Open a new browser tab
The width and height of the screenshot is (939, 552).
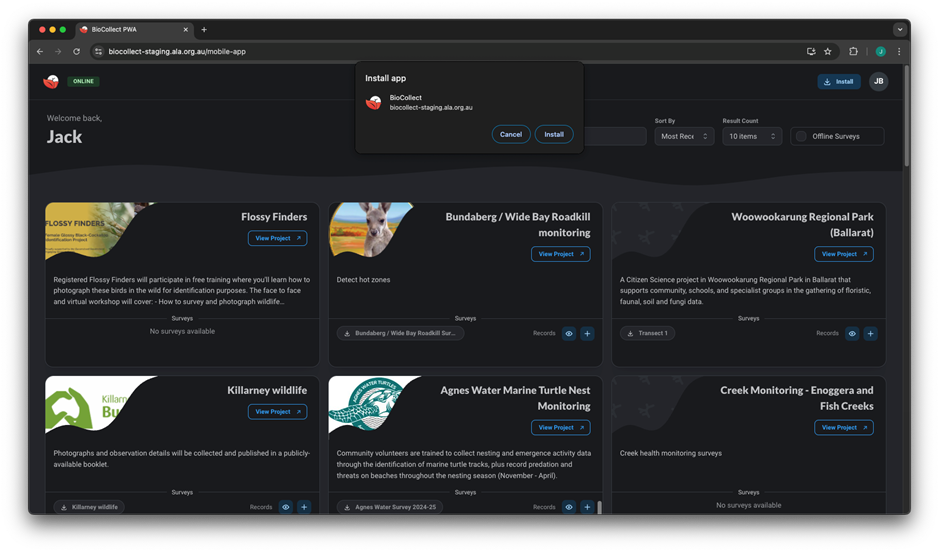(x=204, y=29)
